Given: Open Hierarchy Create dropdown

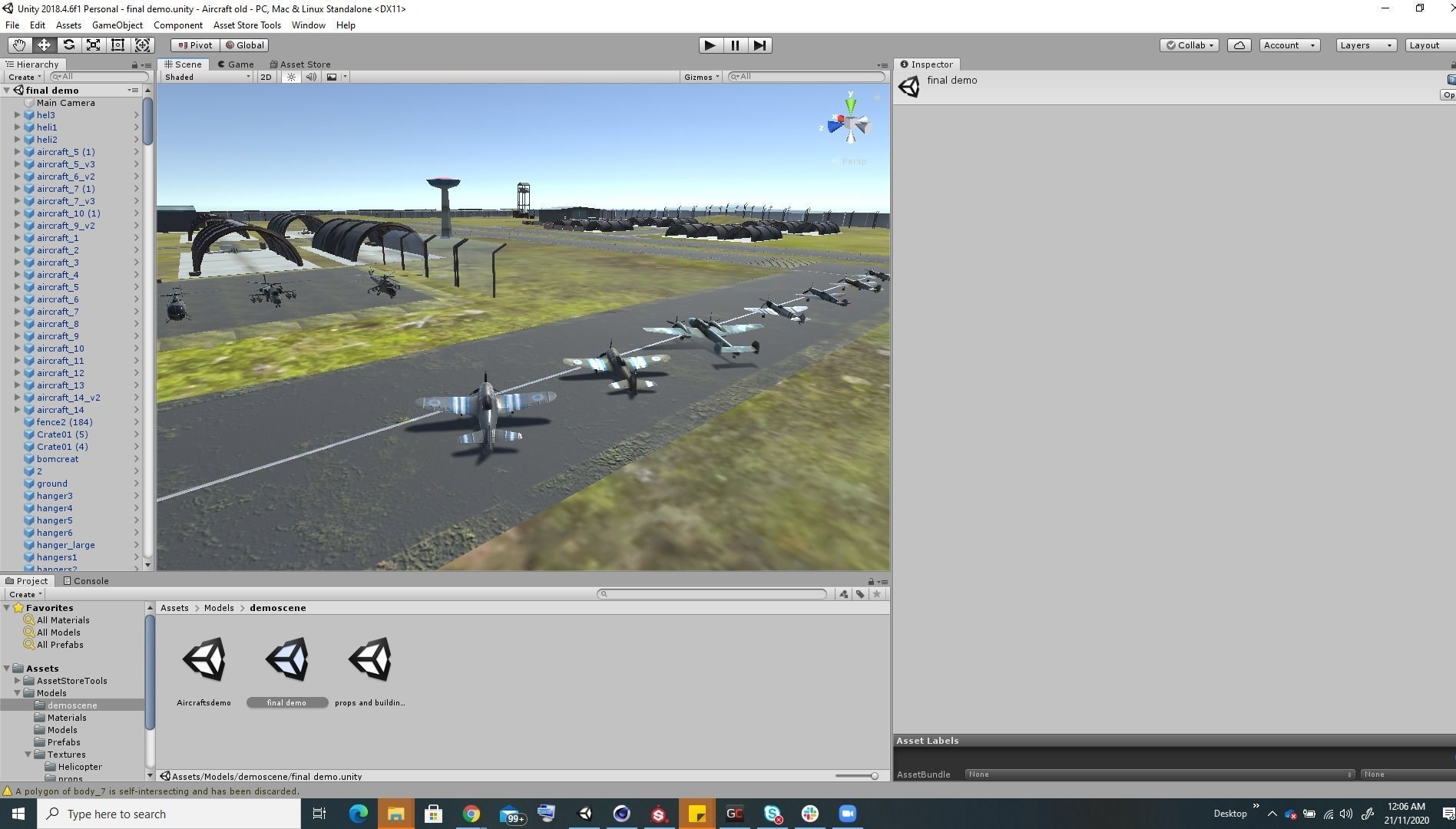Looking at the screenshot, I should 24,77.
